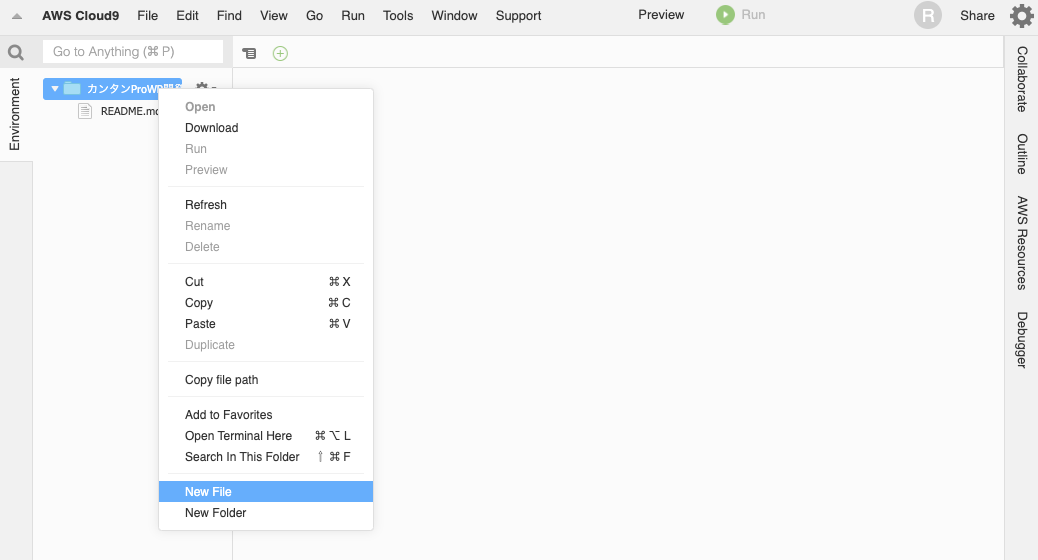Click the README.md file icon
Screen dimensions: 1038x560
click(x=85, y=111)
